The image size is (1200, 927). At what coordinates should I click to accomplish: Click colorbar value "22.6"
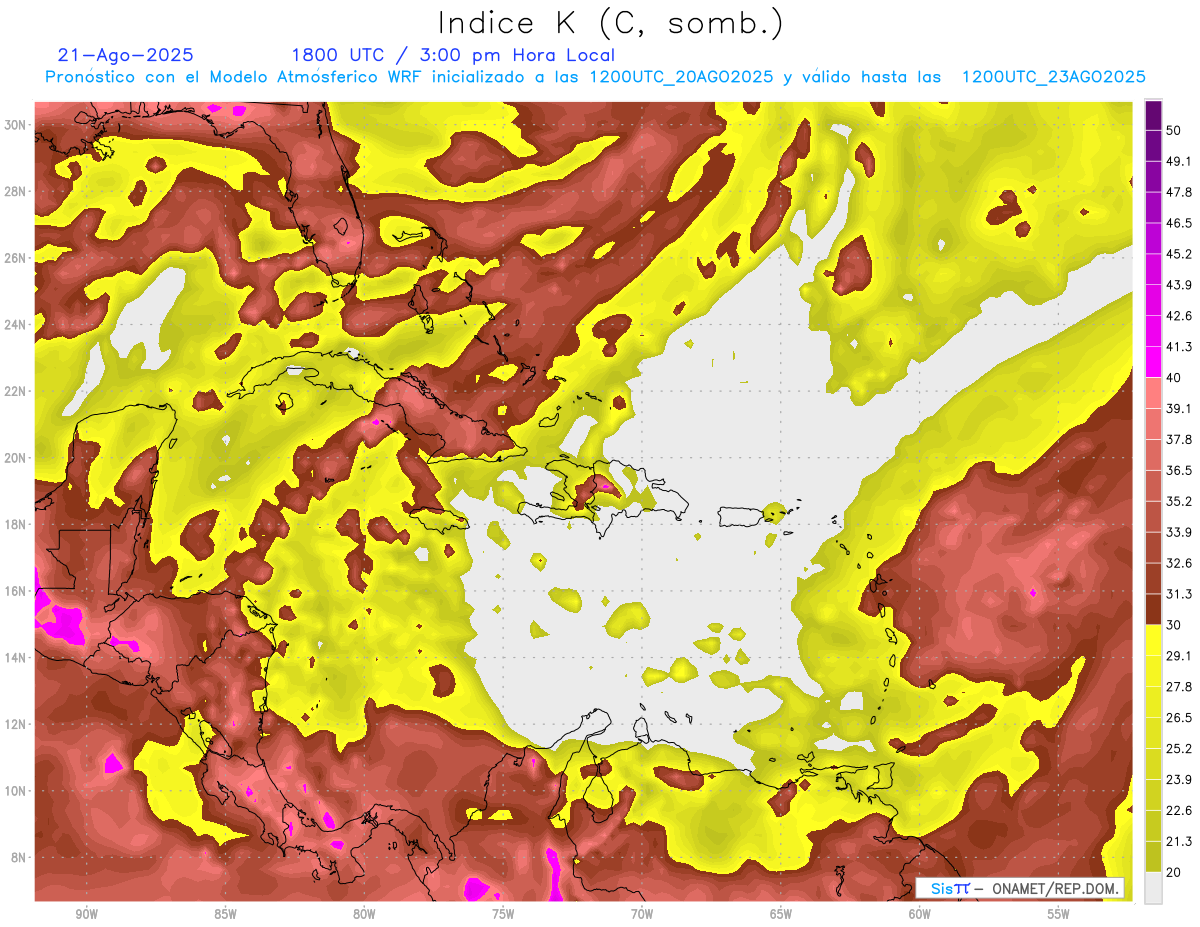tap(1178, 811)
